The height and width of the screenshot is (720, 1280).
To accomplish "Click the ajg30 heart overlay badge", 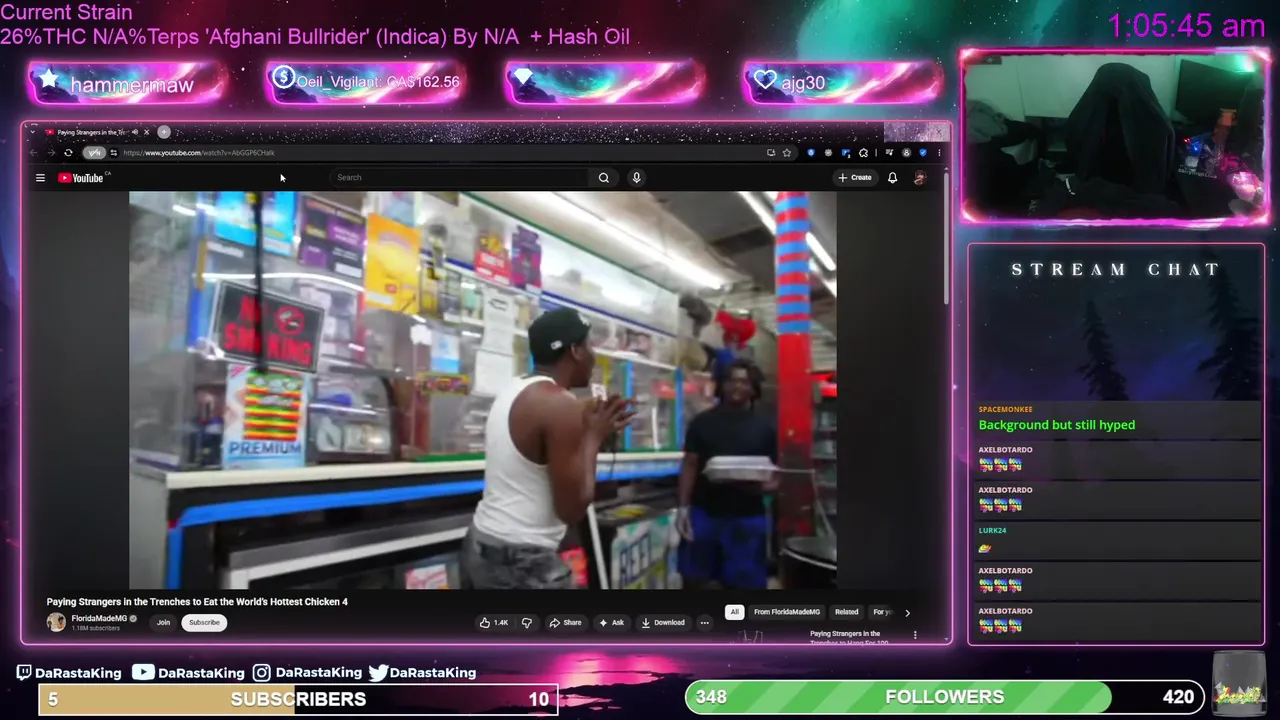I will pyautogui.click(x=842, y=82).
